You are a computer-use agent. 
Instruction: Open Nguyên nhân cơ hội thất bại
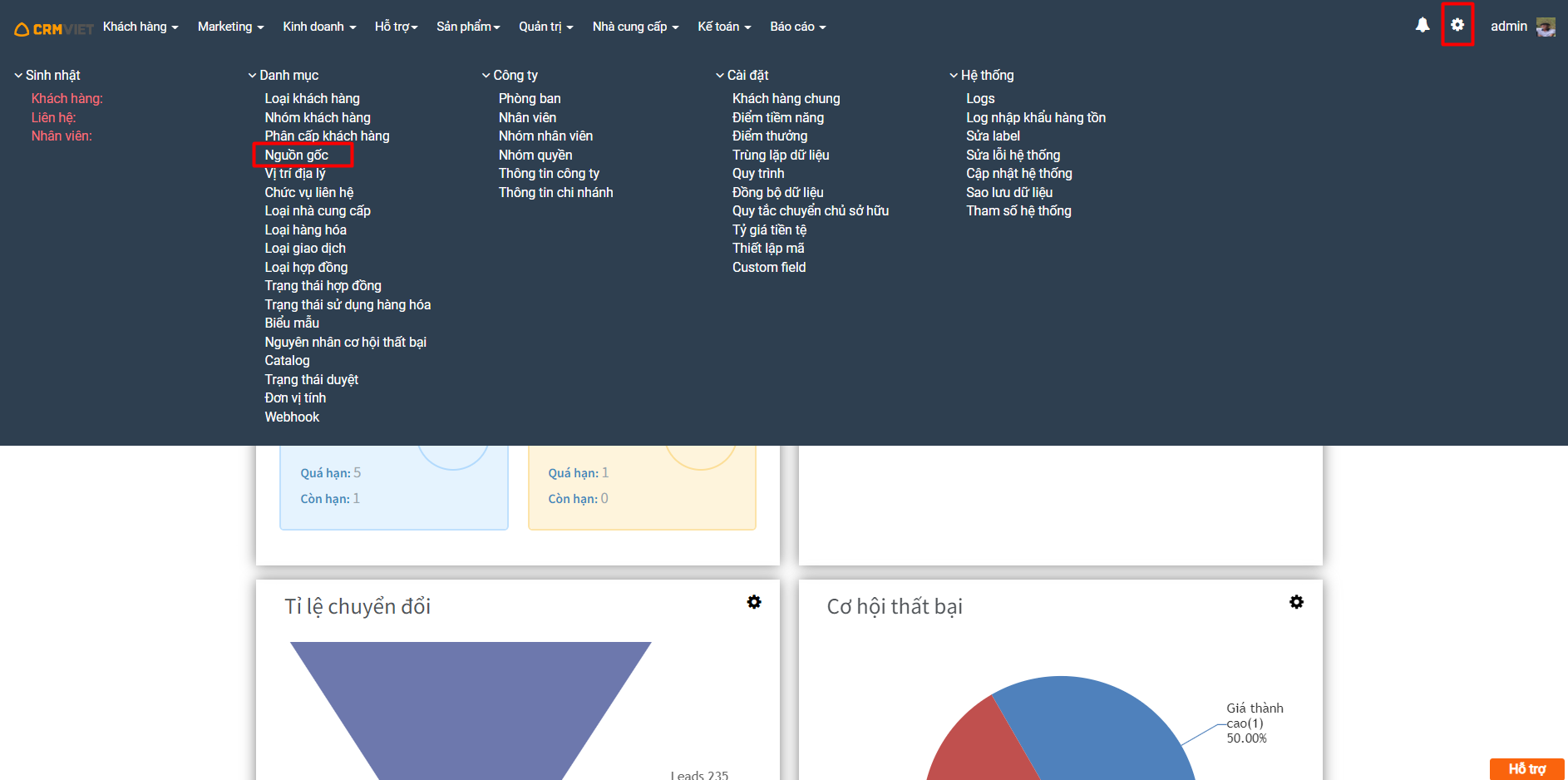point(345,343)
